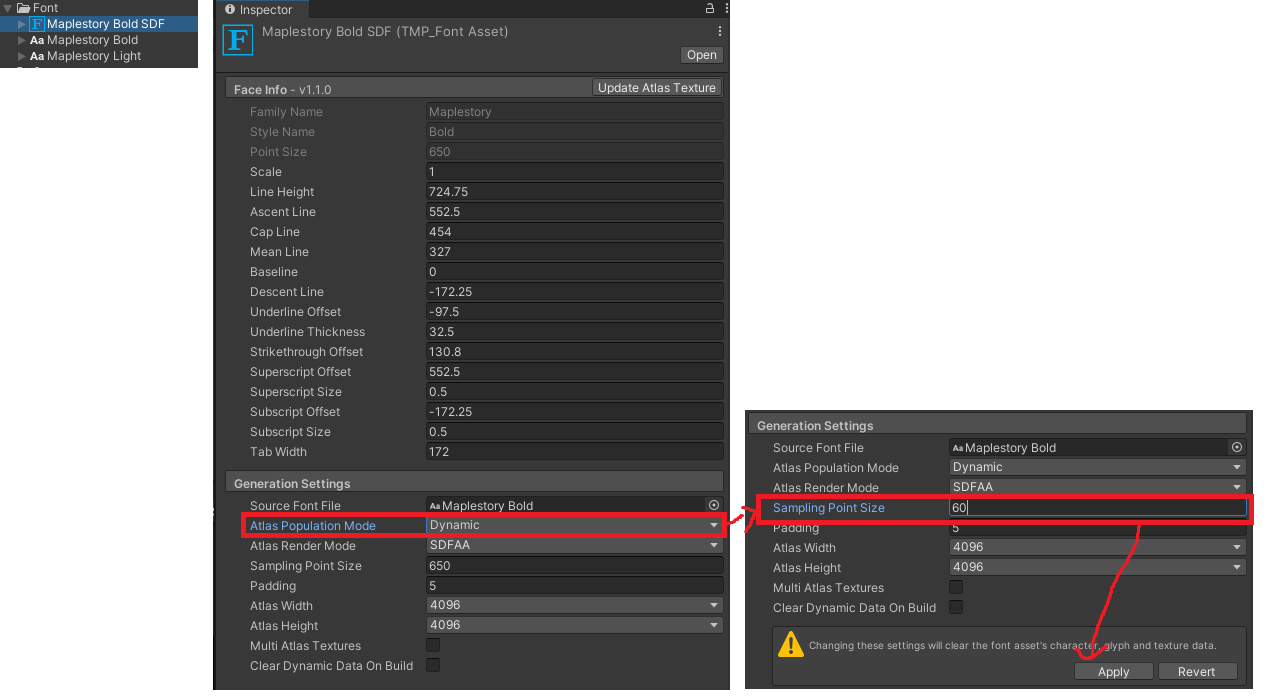The image size is (1272, 697).
Task: Click the folder icon for the Font folder
Action: coord(23,8)
